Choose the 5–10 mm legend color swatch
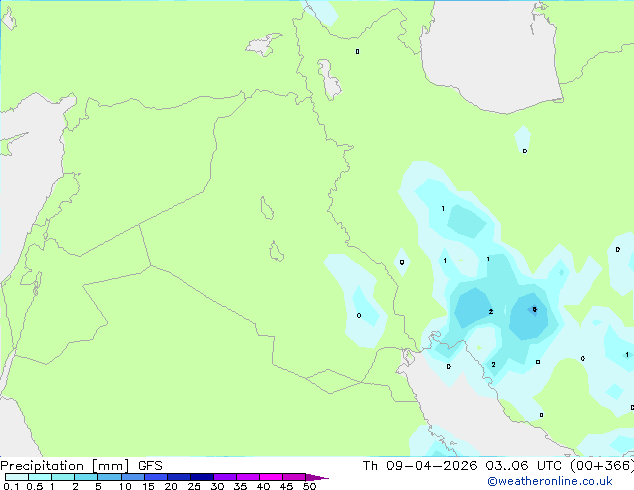Screen dimensions: 634x490 click(x=109, y=477)
